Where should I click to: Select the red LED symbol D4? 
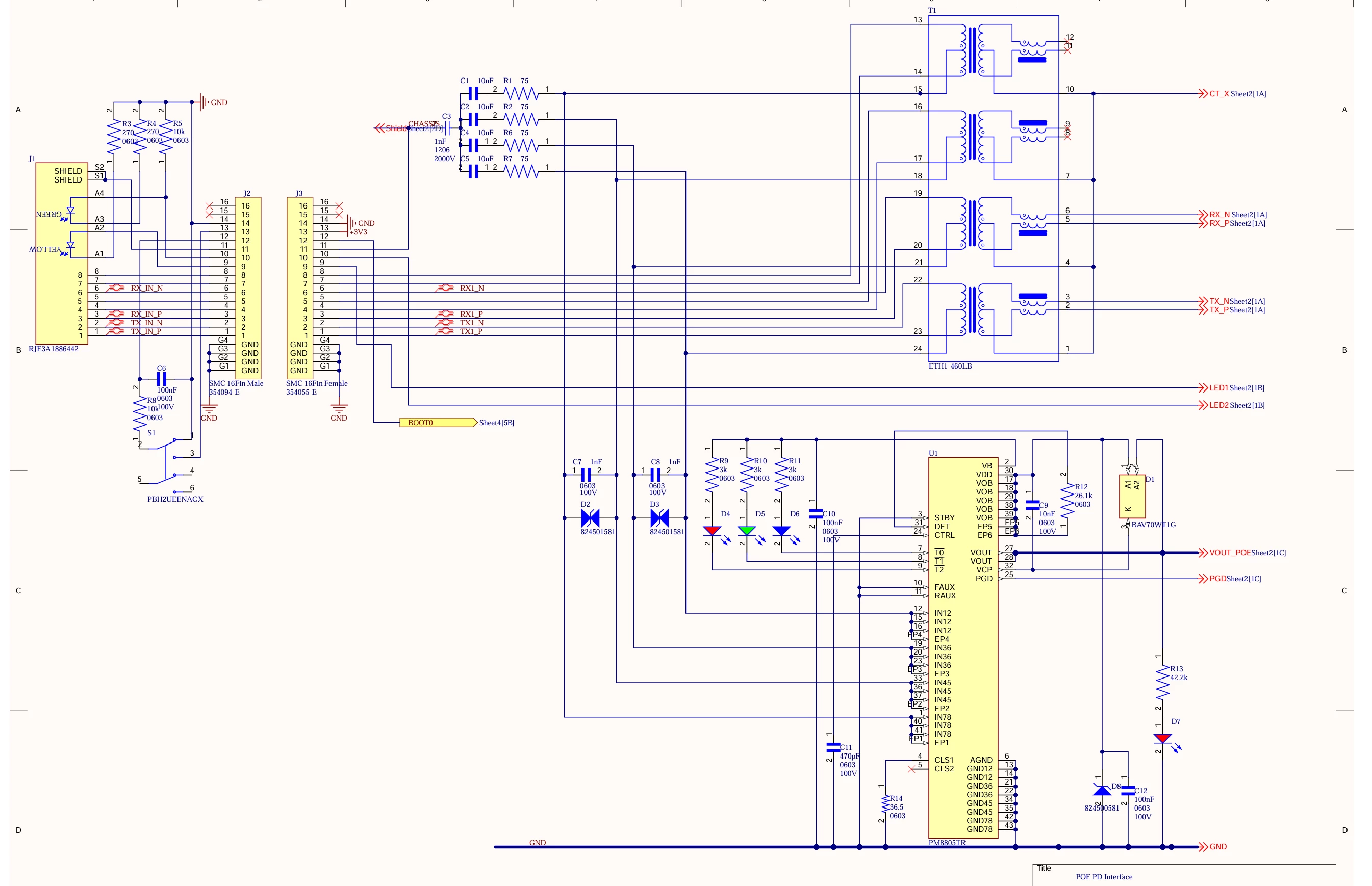pyautogui.click(x=712, y=531)
